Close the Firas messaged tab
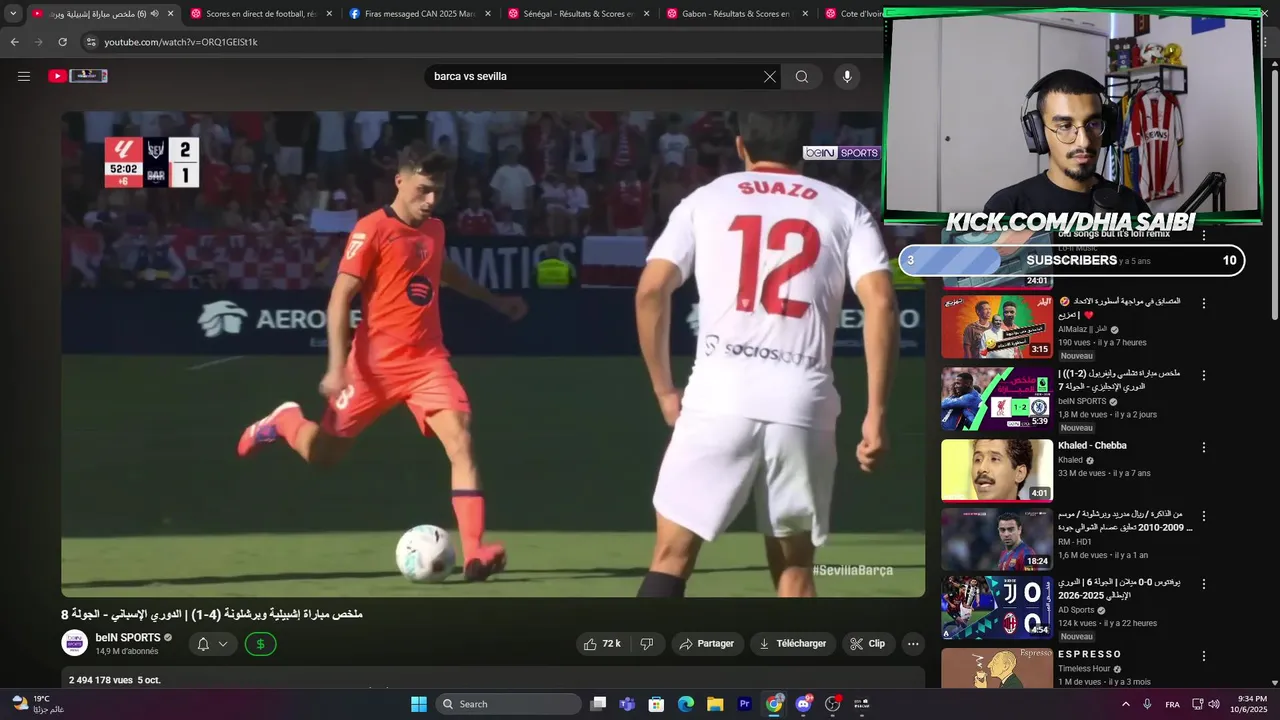 coord(488,14)
